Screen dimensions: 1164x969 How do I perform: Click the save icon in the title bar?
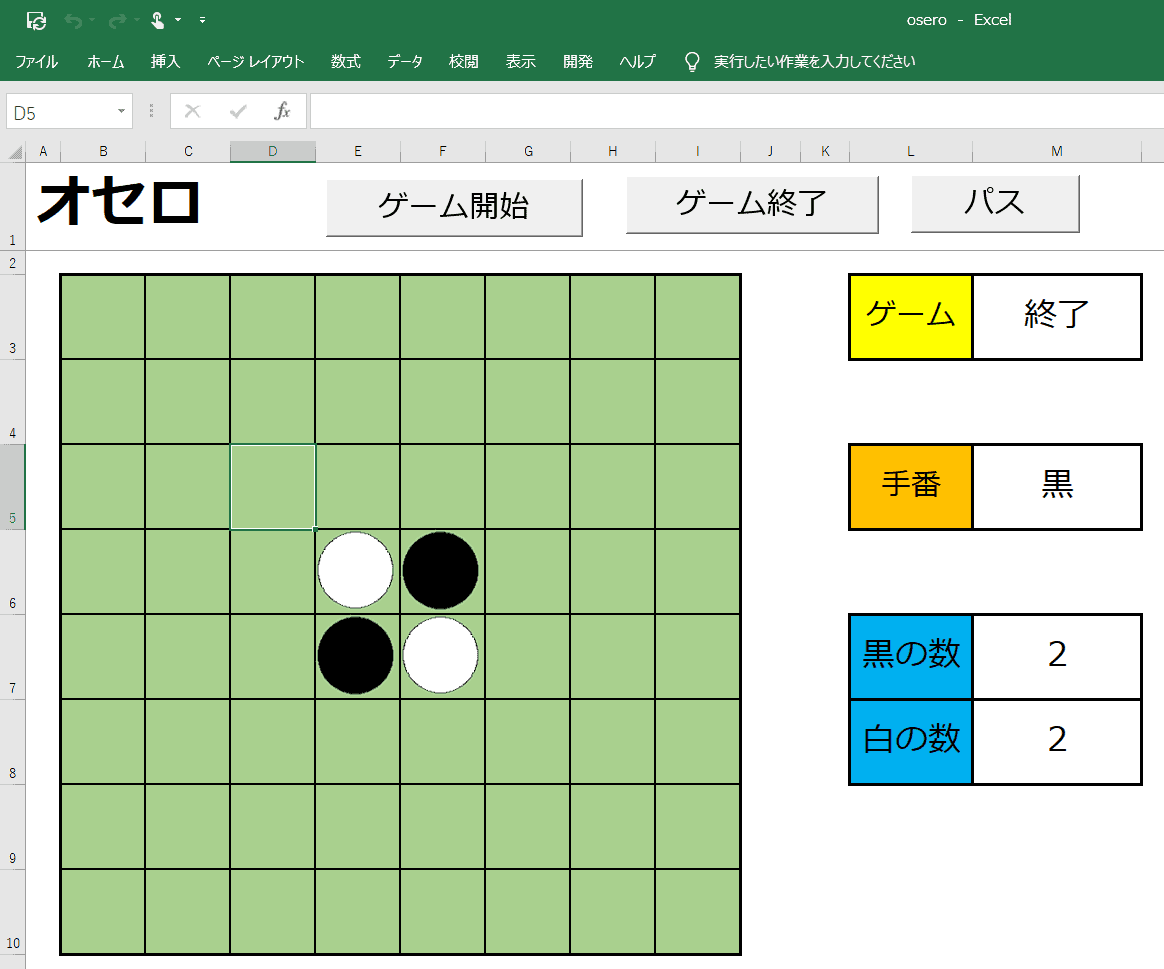point(37,20)
